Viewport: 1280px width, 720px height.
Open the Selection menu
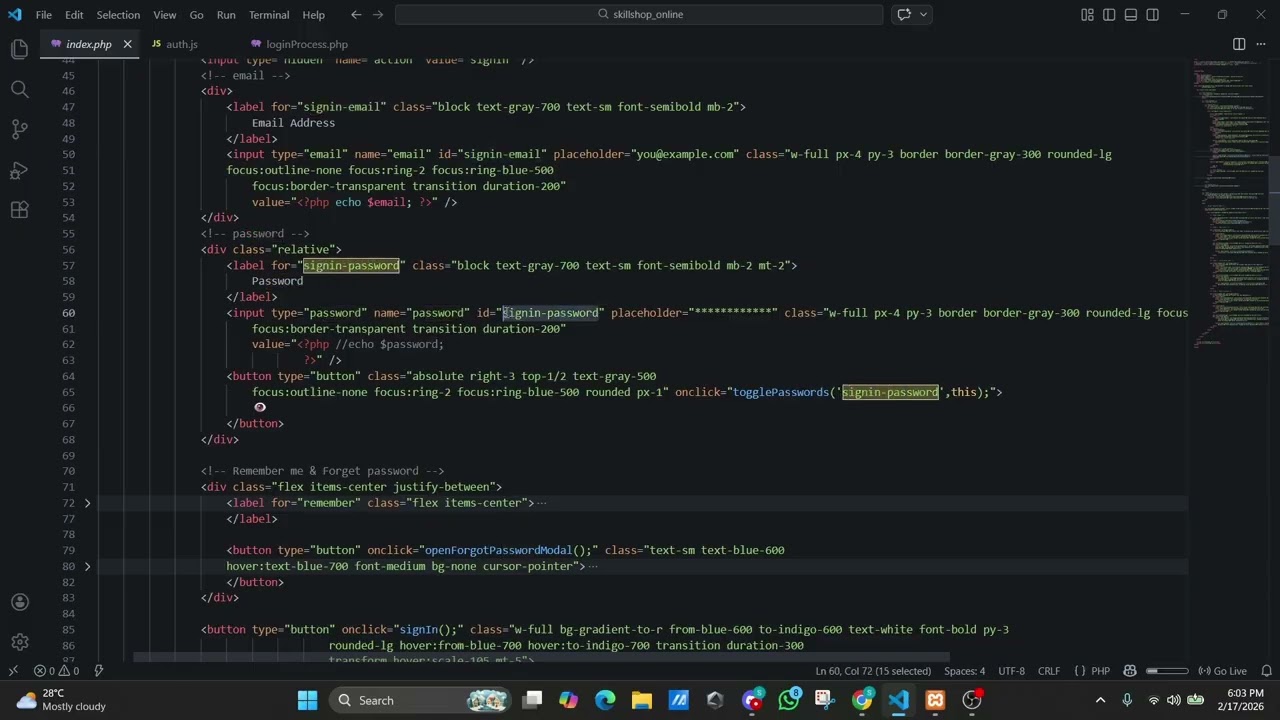coord(118,15)
